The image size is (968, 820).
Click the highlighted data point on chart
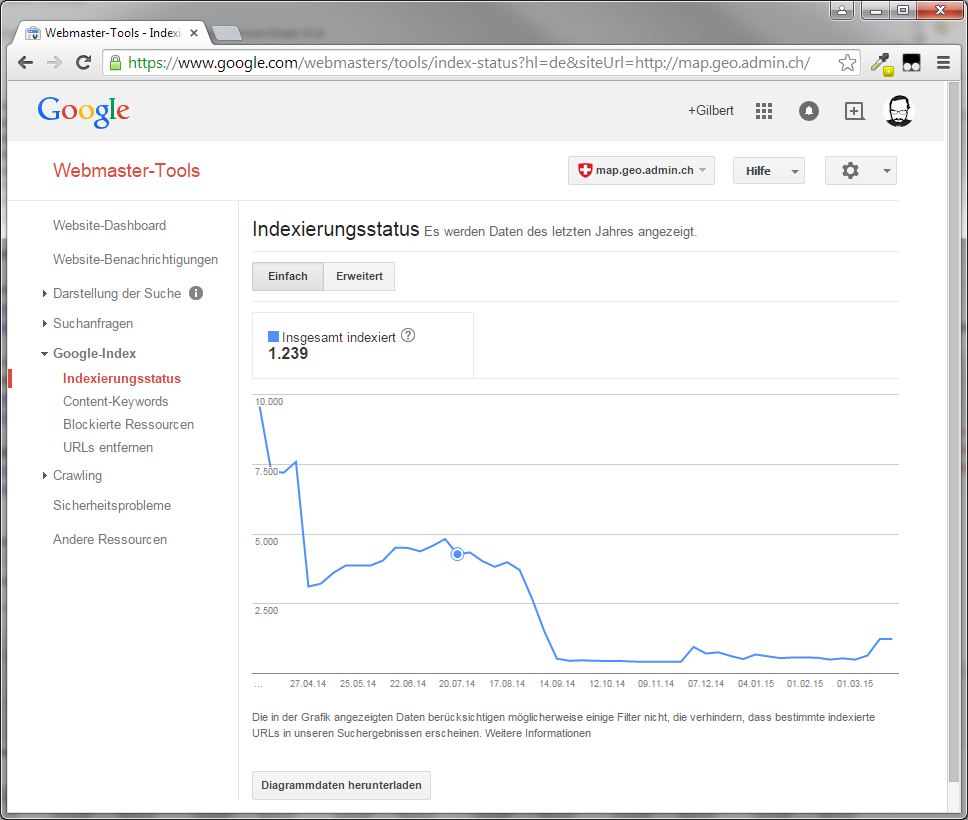(457, 554)
